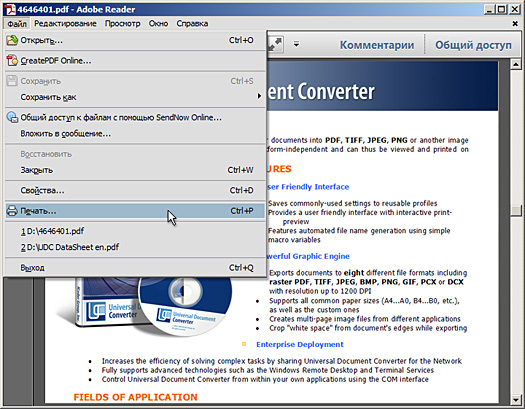Click the Powerful Graphic Engine heading

[x=308, y=256]
